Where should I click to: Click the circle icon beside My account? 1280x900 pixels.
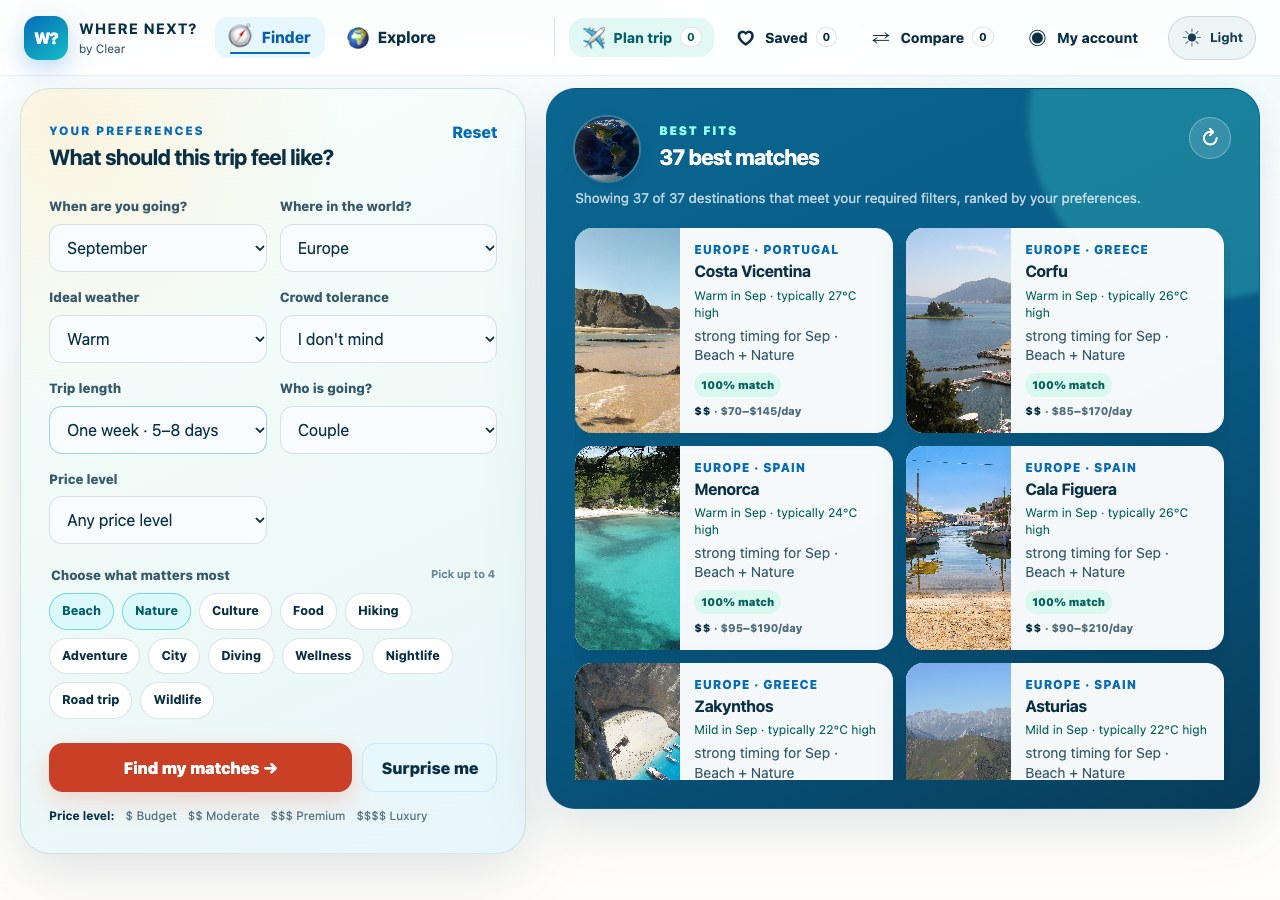[x=1037, y=38]
